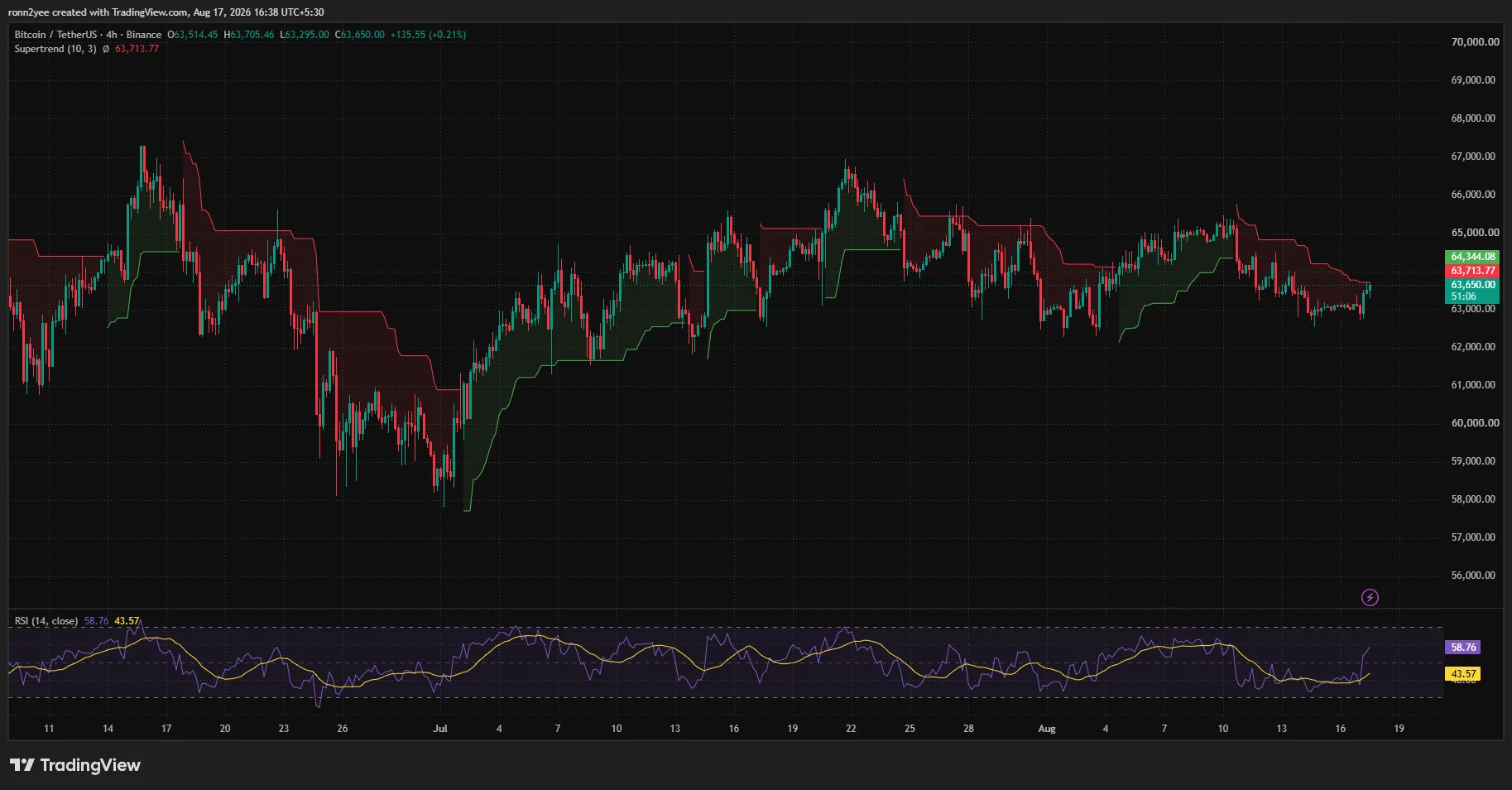
Task: Click the purple lightning bolt icon
Action: tap(1370, 597)
